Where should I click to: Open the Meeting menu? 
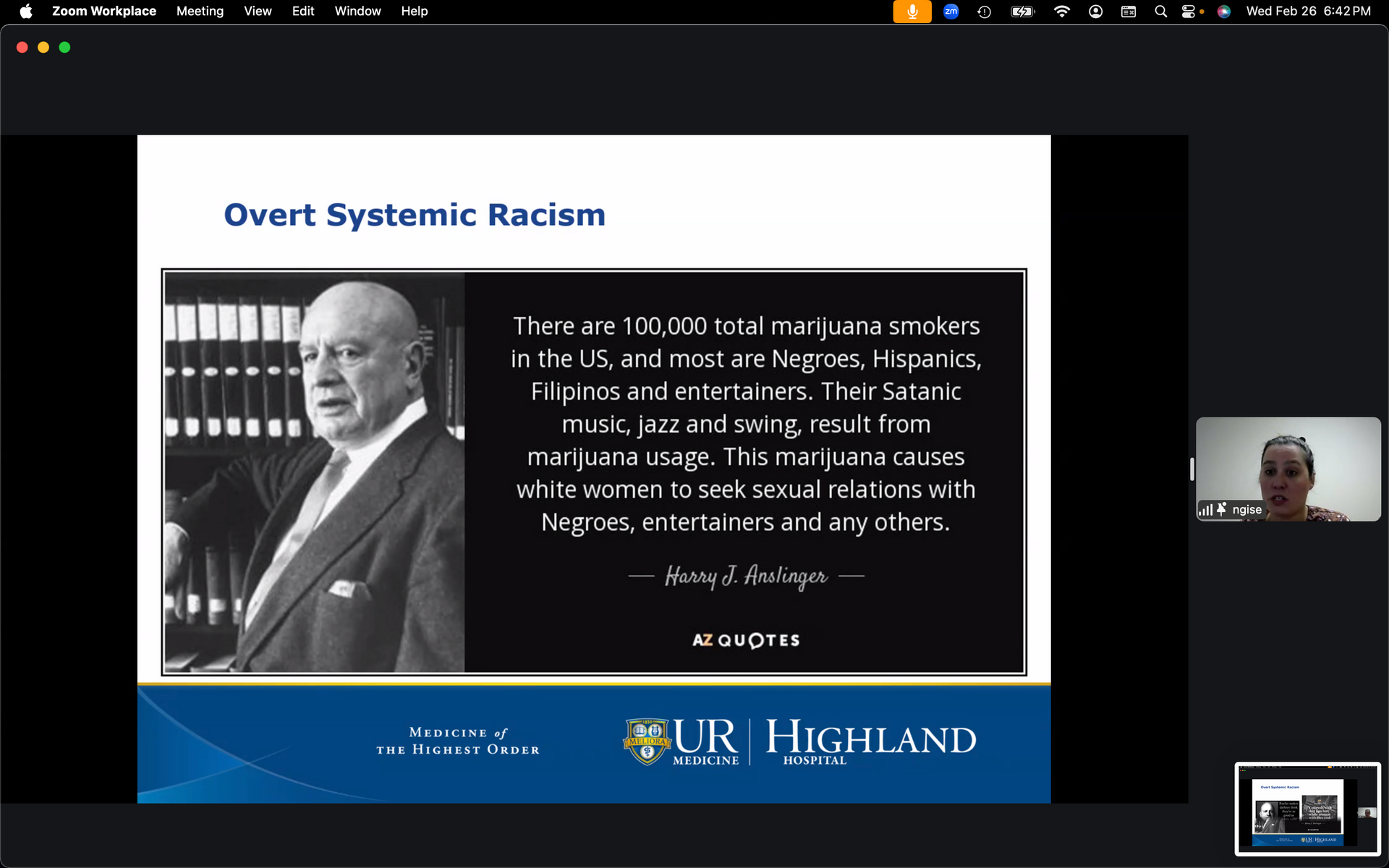[x=200, y=12]
